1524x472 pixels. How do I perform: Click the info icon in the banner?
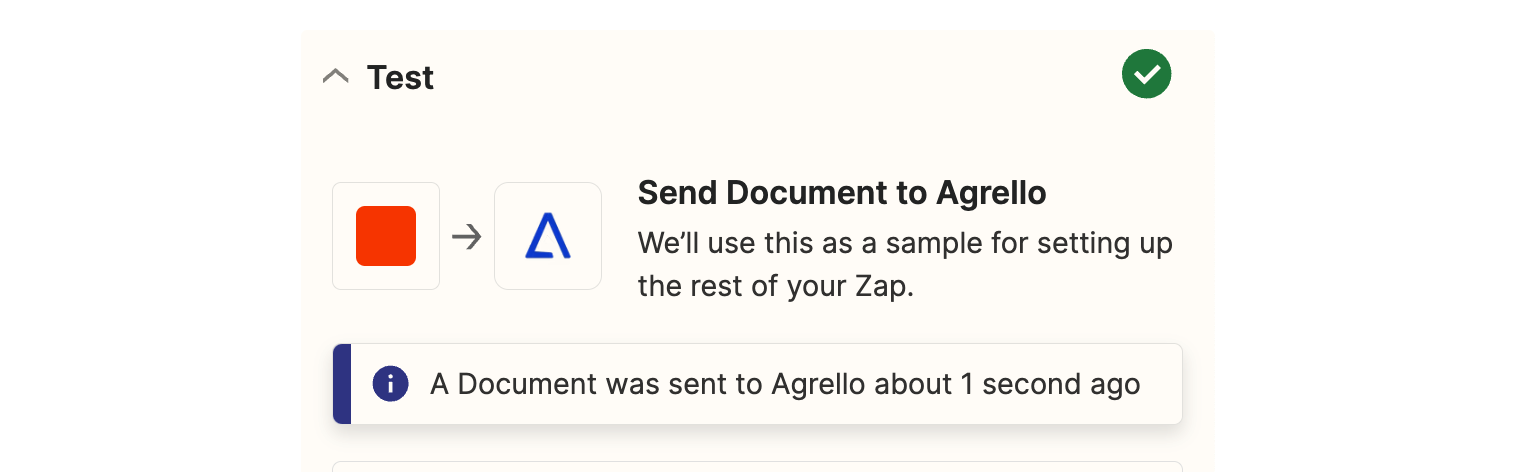coord(390,384)
